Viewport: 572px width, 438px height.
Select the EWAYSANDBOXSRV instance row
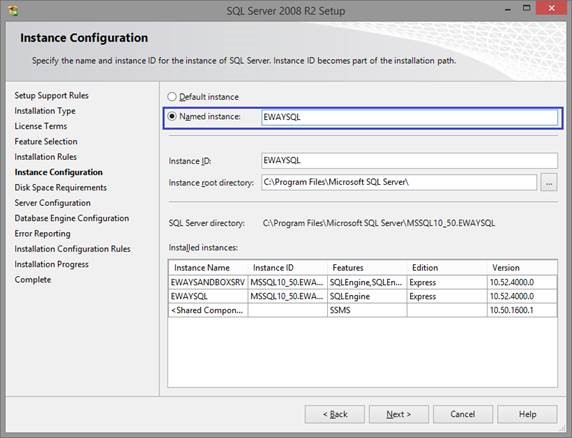click(363, 282)
